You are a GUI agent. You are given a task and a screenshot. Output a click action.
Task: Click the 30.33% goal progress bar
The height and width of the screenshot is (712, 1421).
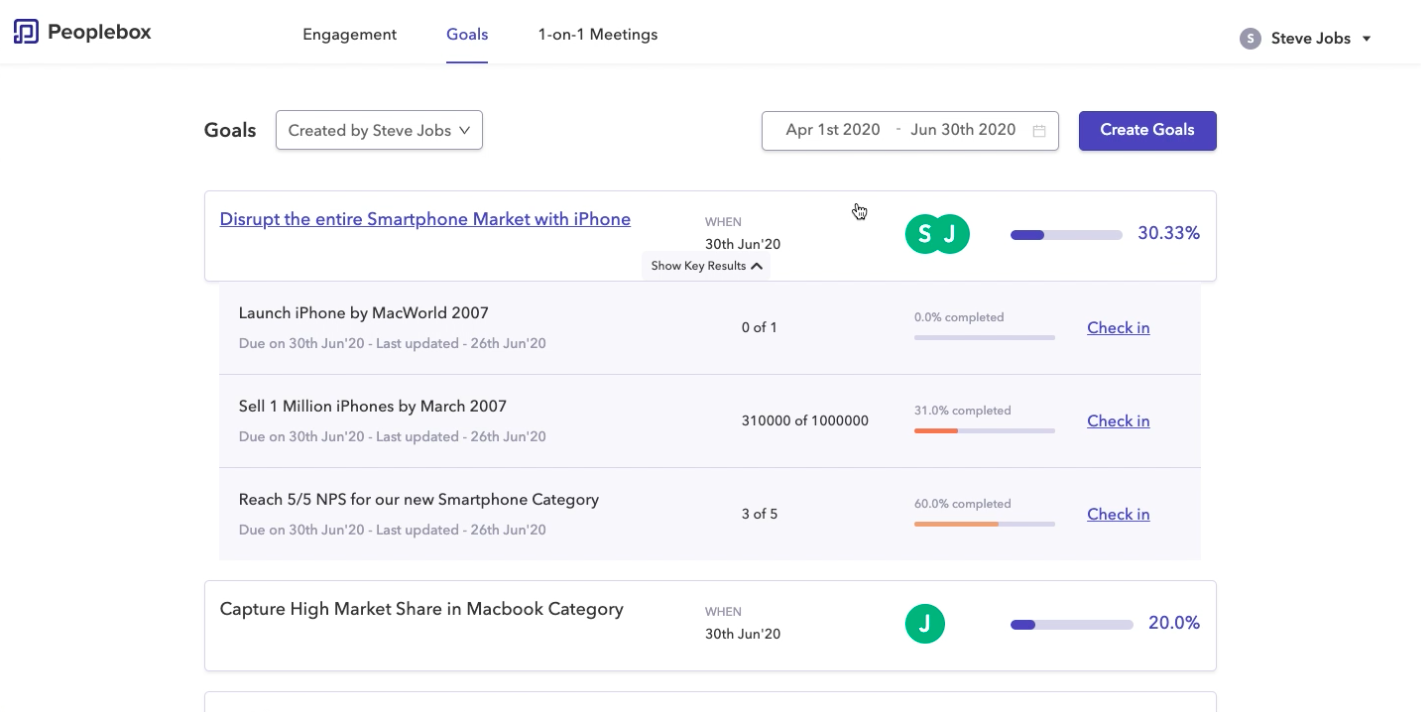pos(1066,235)
